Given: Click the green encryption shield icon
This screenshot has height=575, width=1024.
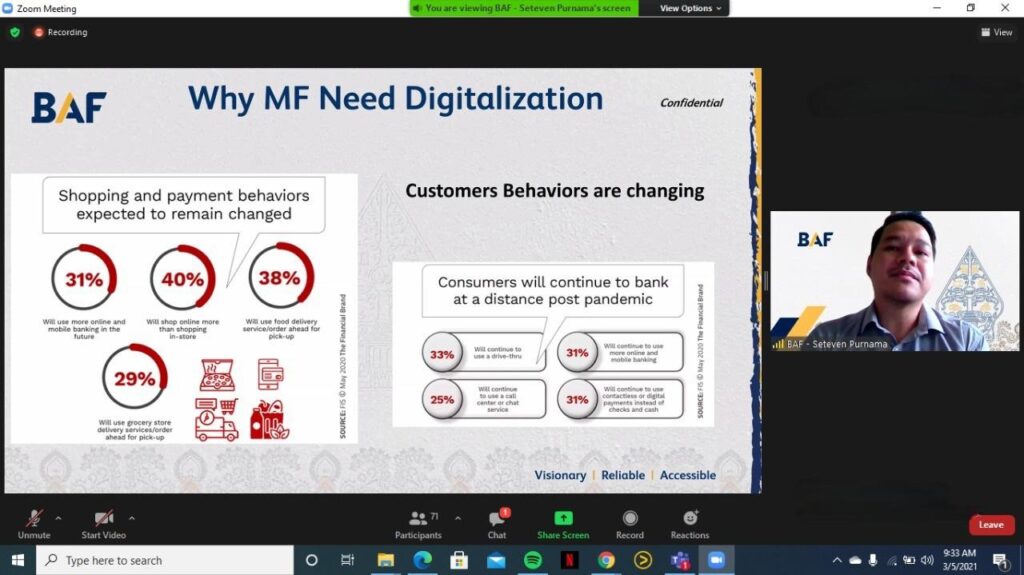Looking at the screenshot, I should coord(15,32).
